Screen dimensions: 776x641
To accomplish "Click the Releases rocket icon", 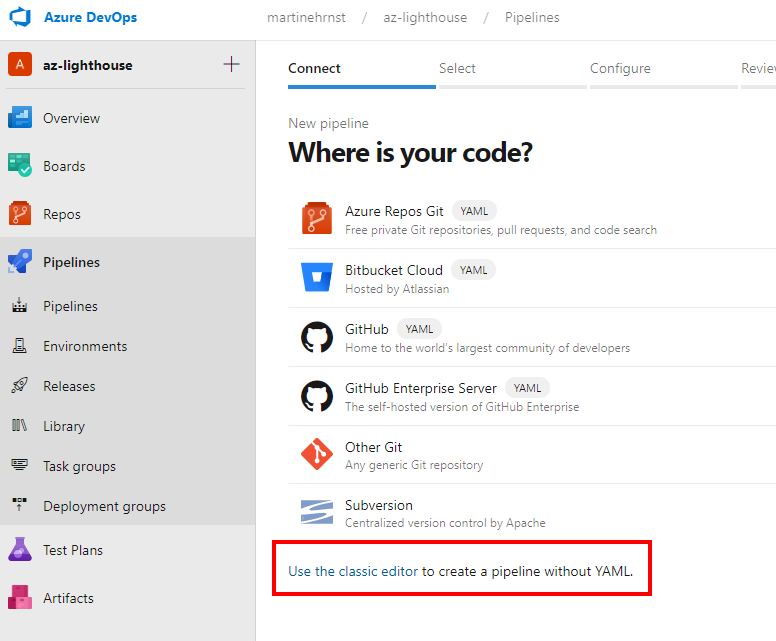I will coord(19,386).
